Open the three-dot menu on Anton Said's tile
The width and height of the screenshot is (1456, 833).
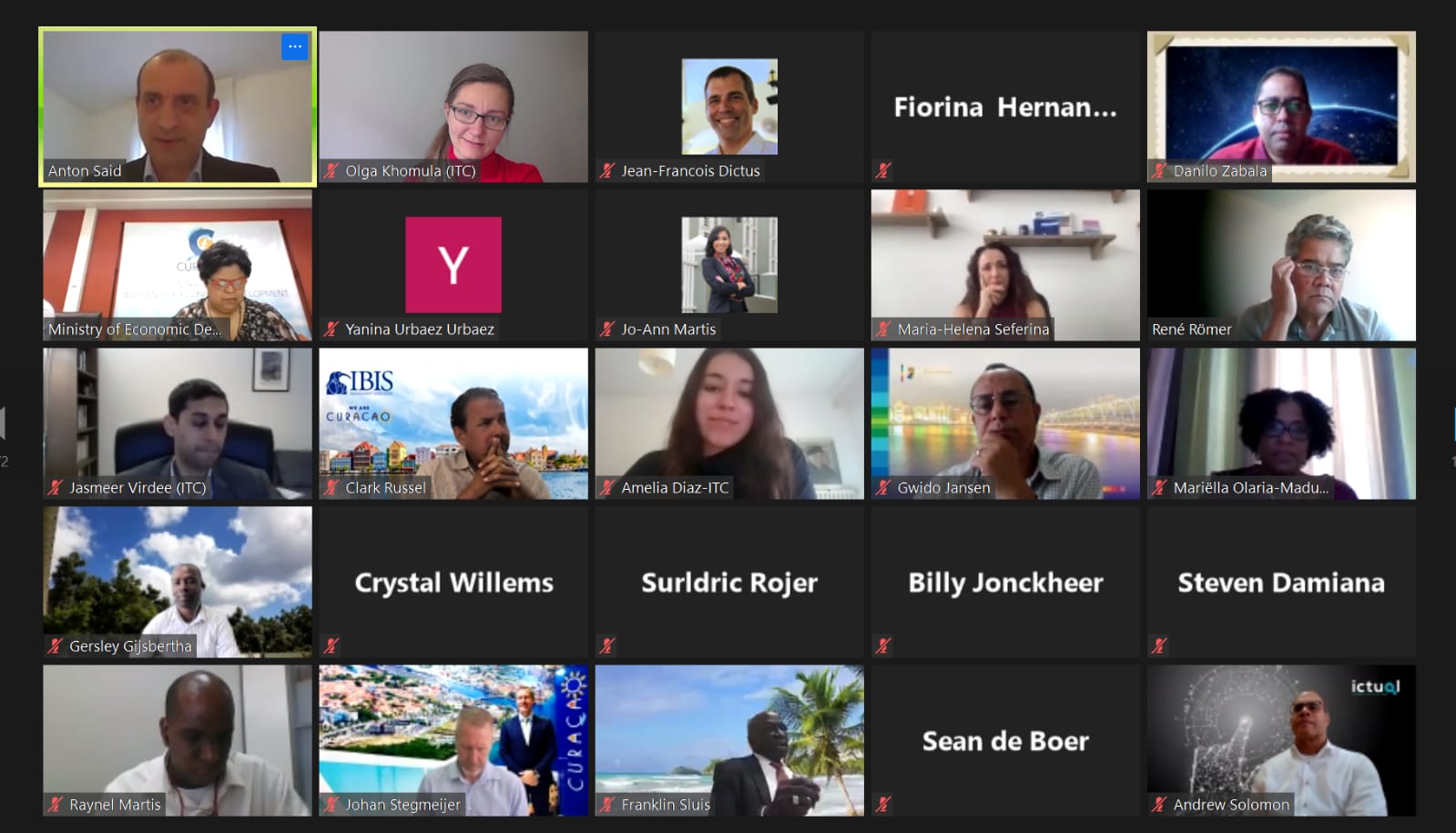coord(294,47)
